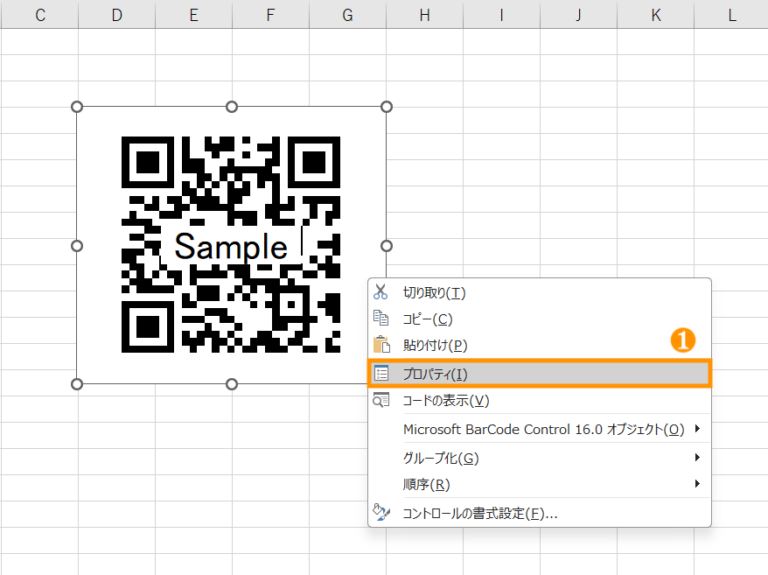Click the Format Control icon
The width and height of the screenshot is (768, 575).
pos(380,513)
